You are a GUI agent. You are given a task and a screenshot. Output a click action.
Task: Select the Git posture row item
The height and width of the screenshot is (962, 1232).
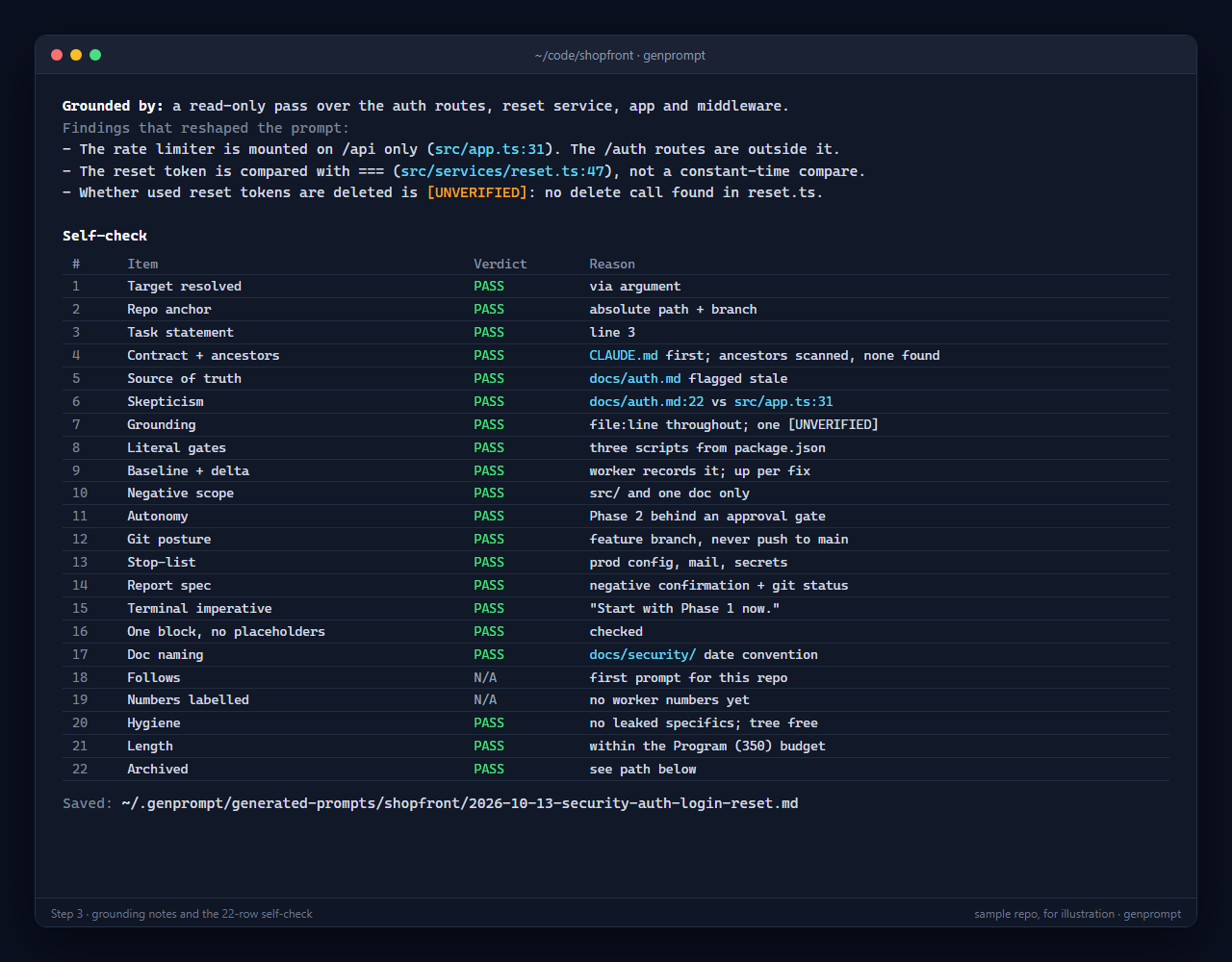pos(169,539)
